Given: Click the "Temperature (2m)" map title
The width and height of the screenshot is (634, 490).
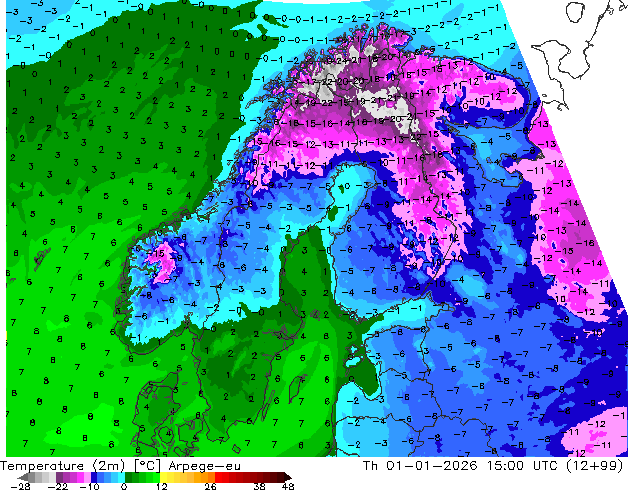Looking at the screenshot, I should coord(60,466).
